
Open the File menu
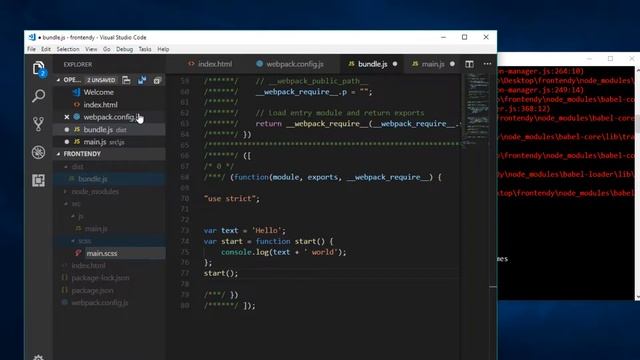tap(31, 49)
